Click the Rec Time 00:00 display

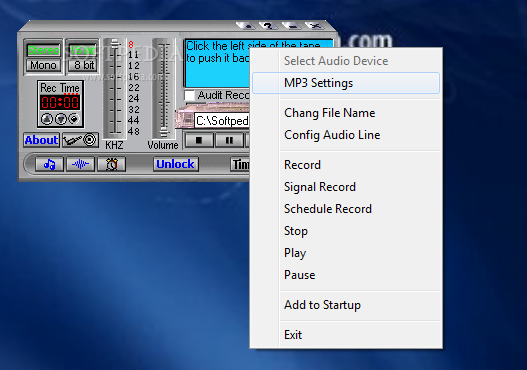point(60,102)
